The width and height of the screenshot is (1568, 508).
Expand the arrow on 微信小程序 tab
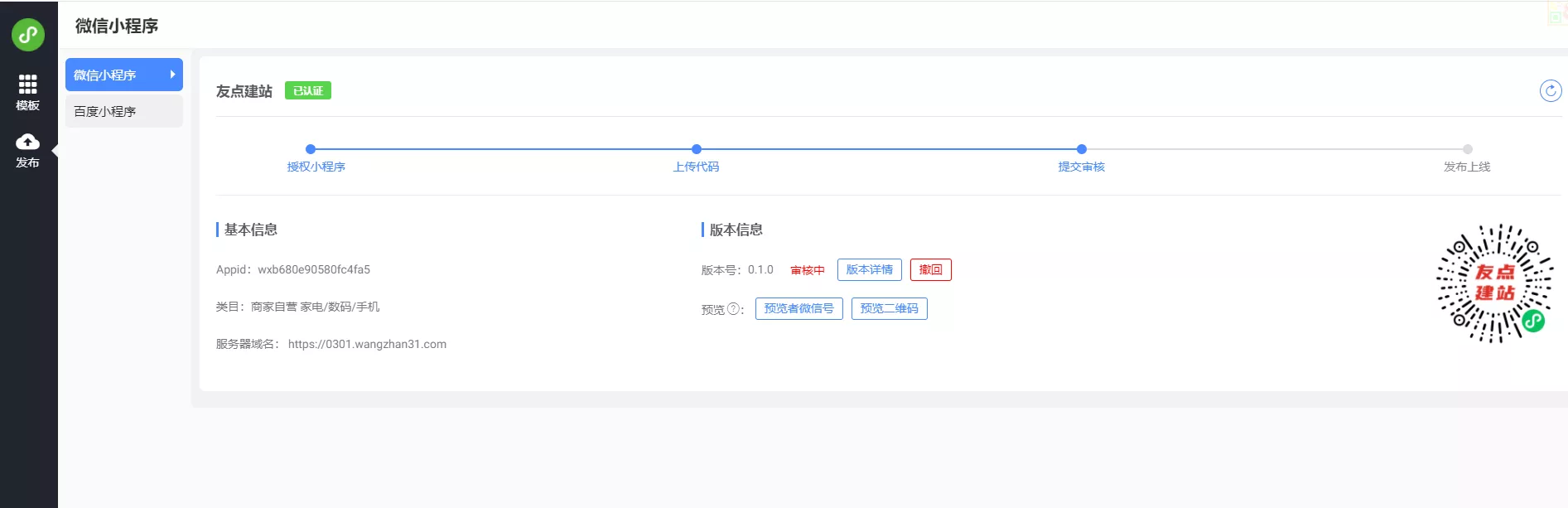point(172,75)
